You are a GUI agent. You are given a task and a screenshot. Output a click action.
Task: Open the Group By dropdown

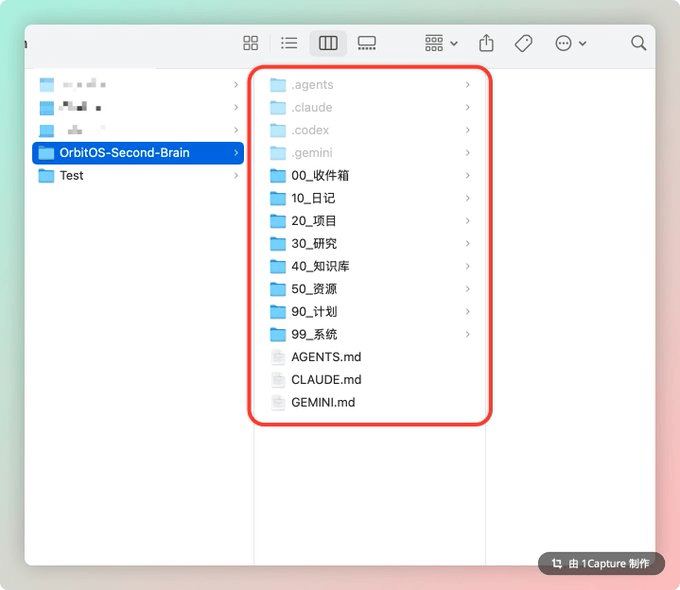(x=441, y=43)
